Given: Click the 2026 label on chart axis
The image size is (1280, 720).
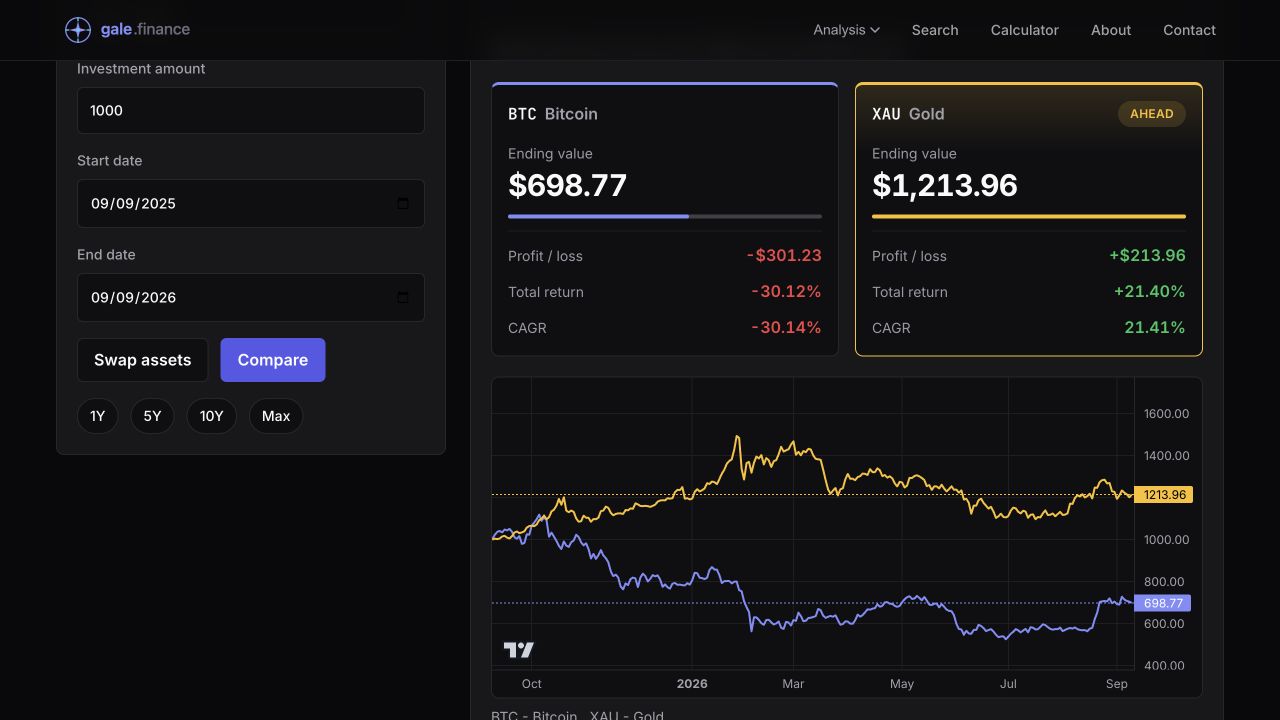Looking at the screenshot, I should pos(692,684).
